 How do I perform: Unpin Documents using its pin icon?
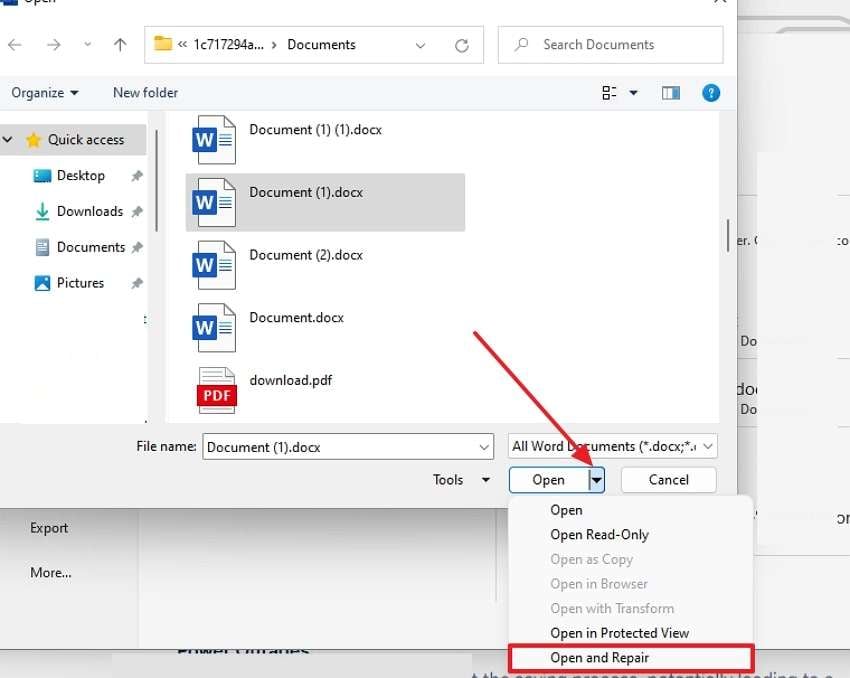137,247
